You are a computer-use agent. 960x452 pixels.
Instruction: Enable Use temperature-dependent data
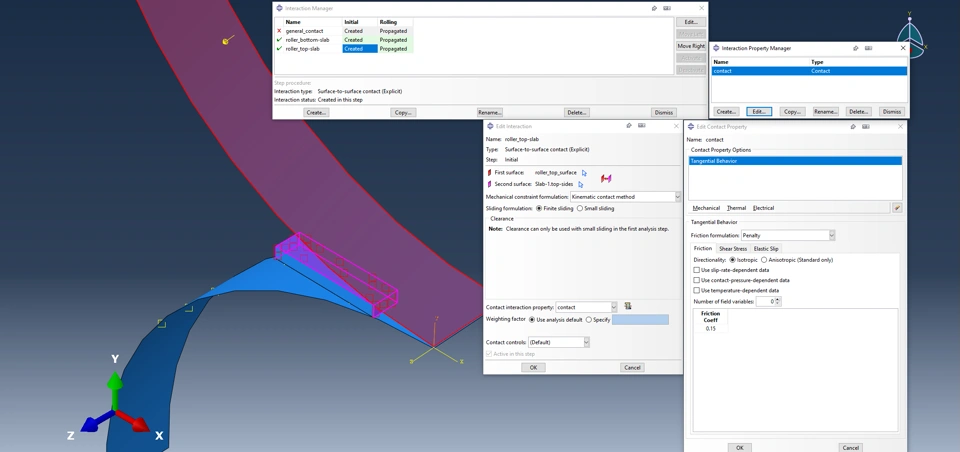coord(697,290)
